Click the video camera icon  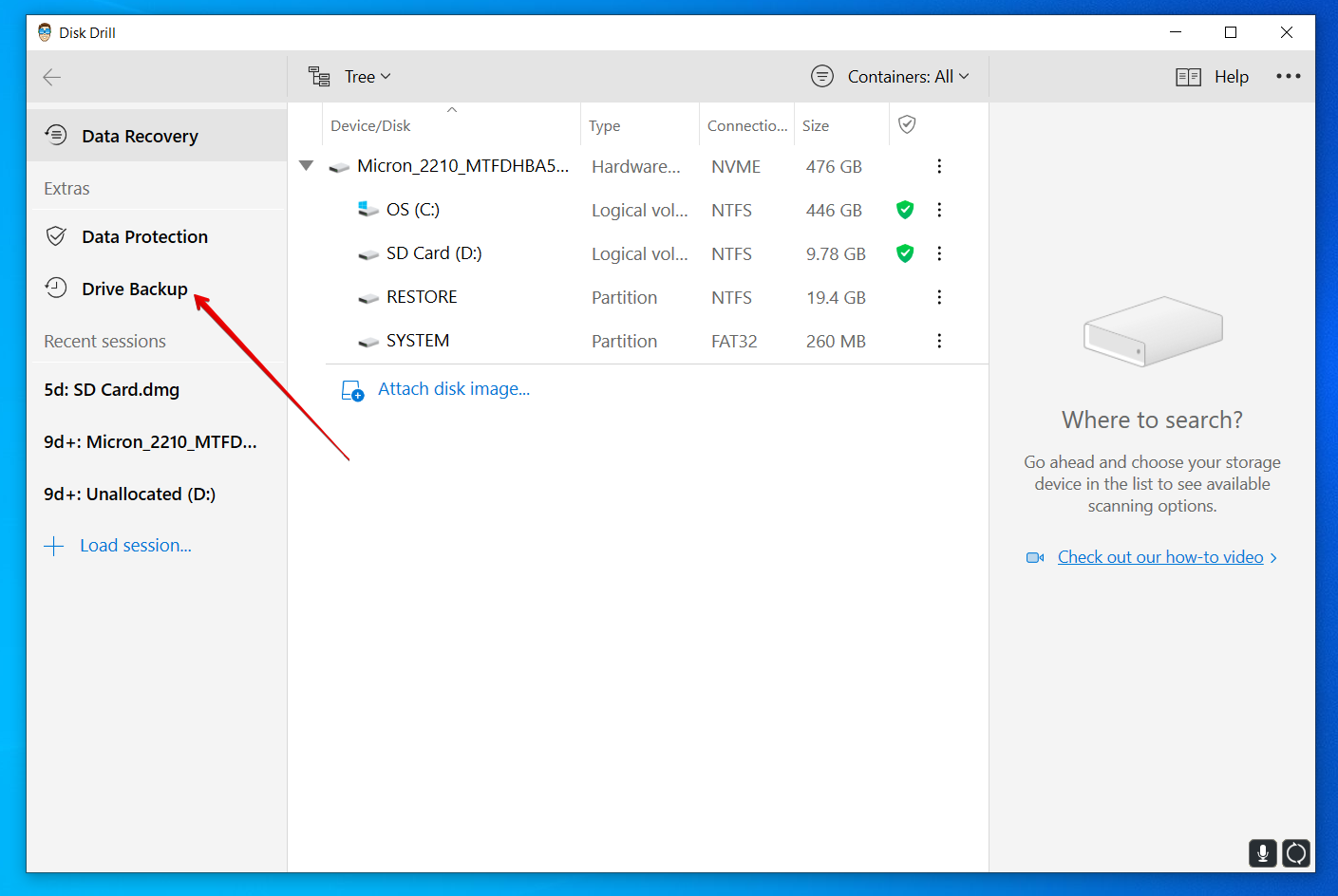(1035, 557)
